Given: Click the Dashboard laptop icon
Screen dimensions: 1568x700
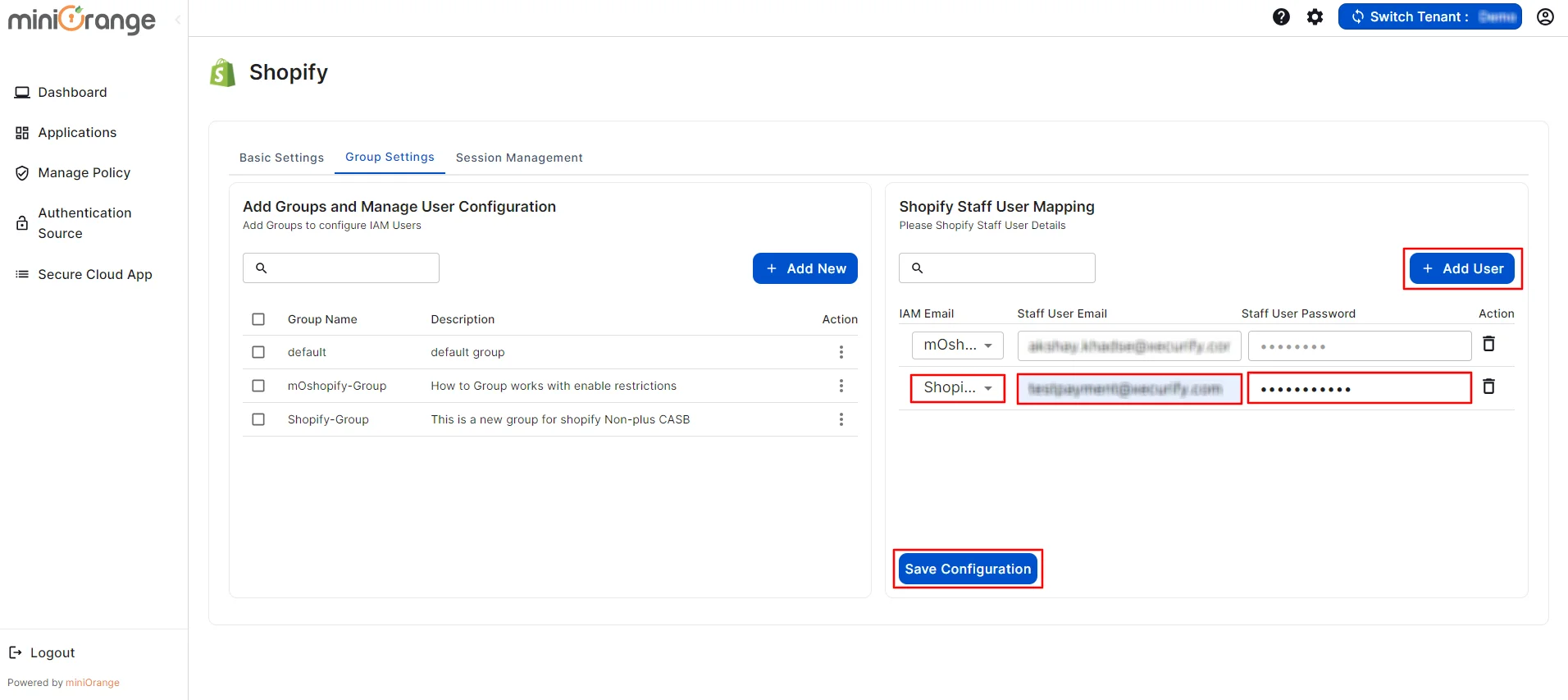Looking at the screenshot, I should (22, 93).
